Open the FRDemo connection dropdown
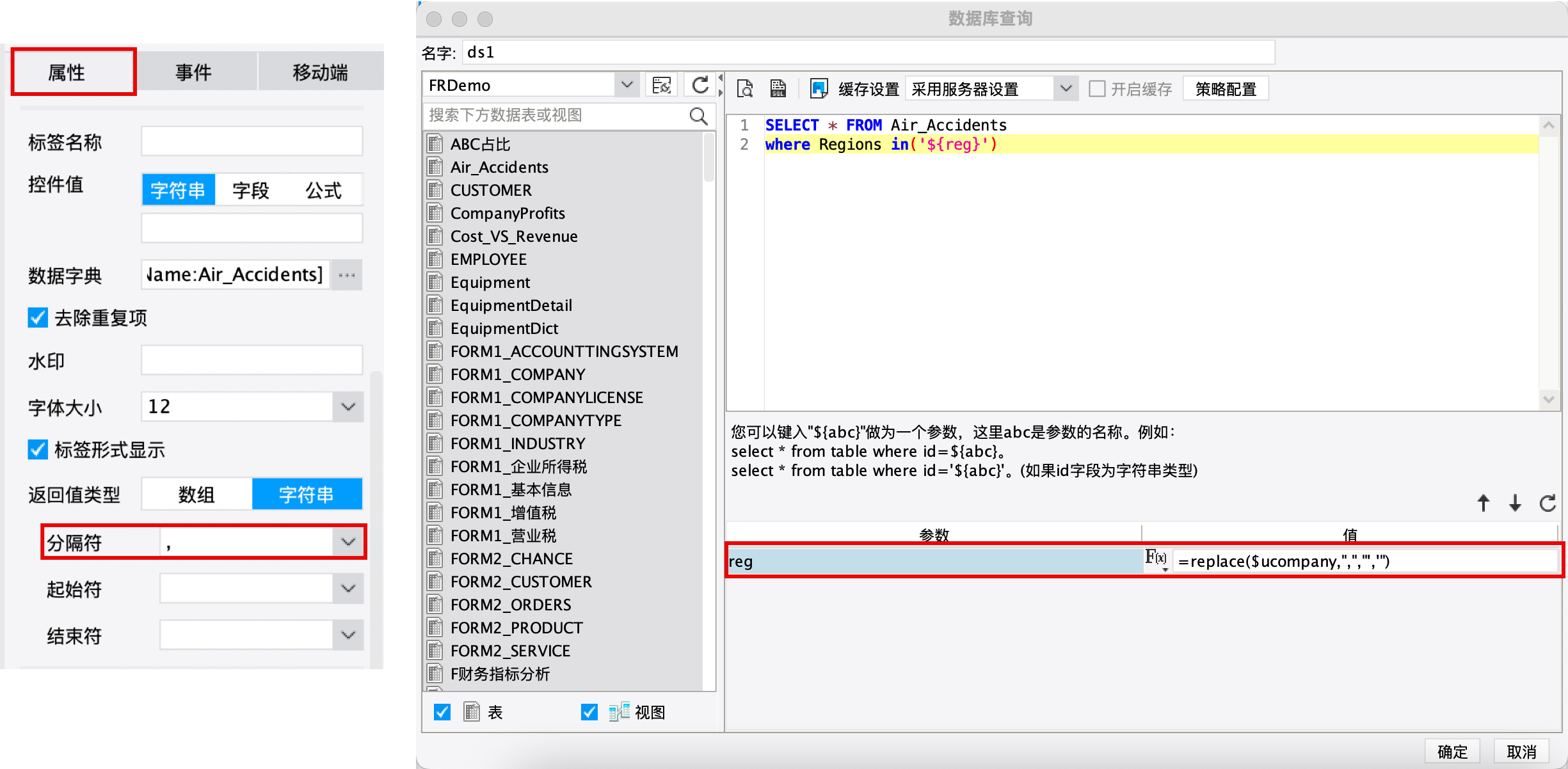The height and width of the screenshot is (769, 1568). click(x=627, y=85)
